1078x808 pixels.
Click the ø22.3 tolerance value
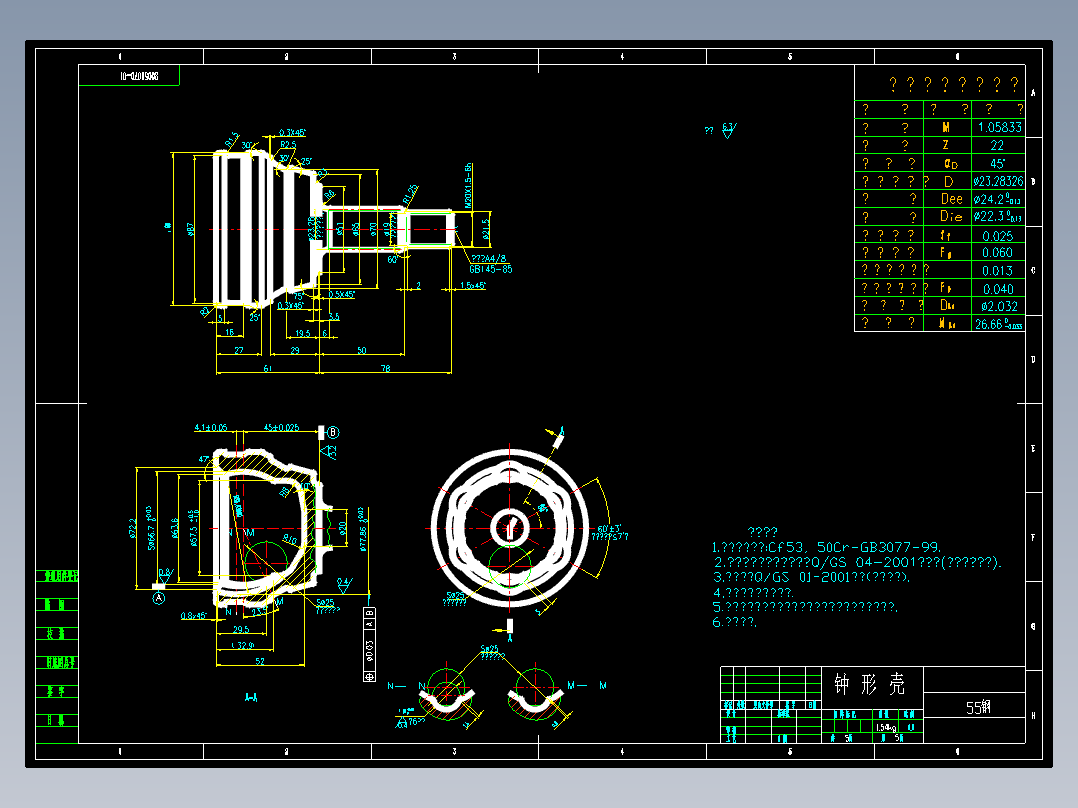click(x=998, y=217)
